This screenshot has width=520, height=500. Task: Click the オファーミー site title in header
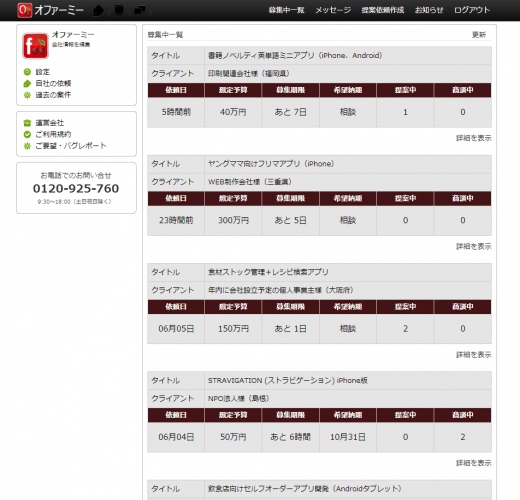point(59,10)
